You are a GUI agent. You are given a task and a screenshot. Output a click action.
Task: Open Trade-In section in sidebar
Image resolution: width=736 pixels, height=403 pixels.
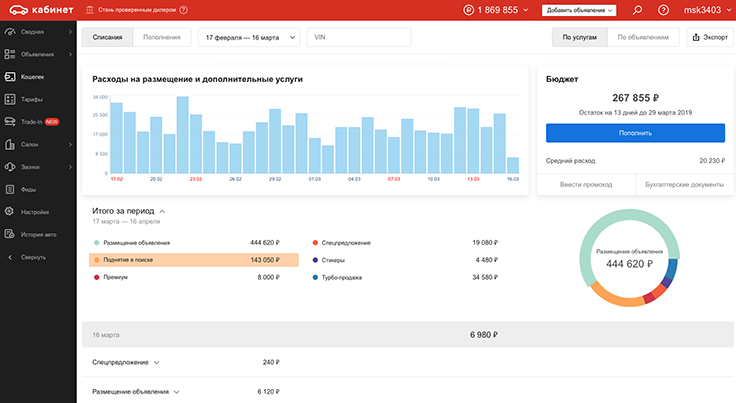(31, 122)
